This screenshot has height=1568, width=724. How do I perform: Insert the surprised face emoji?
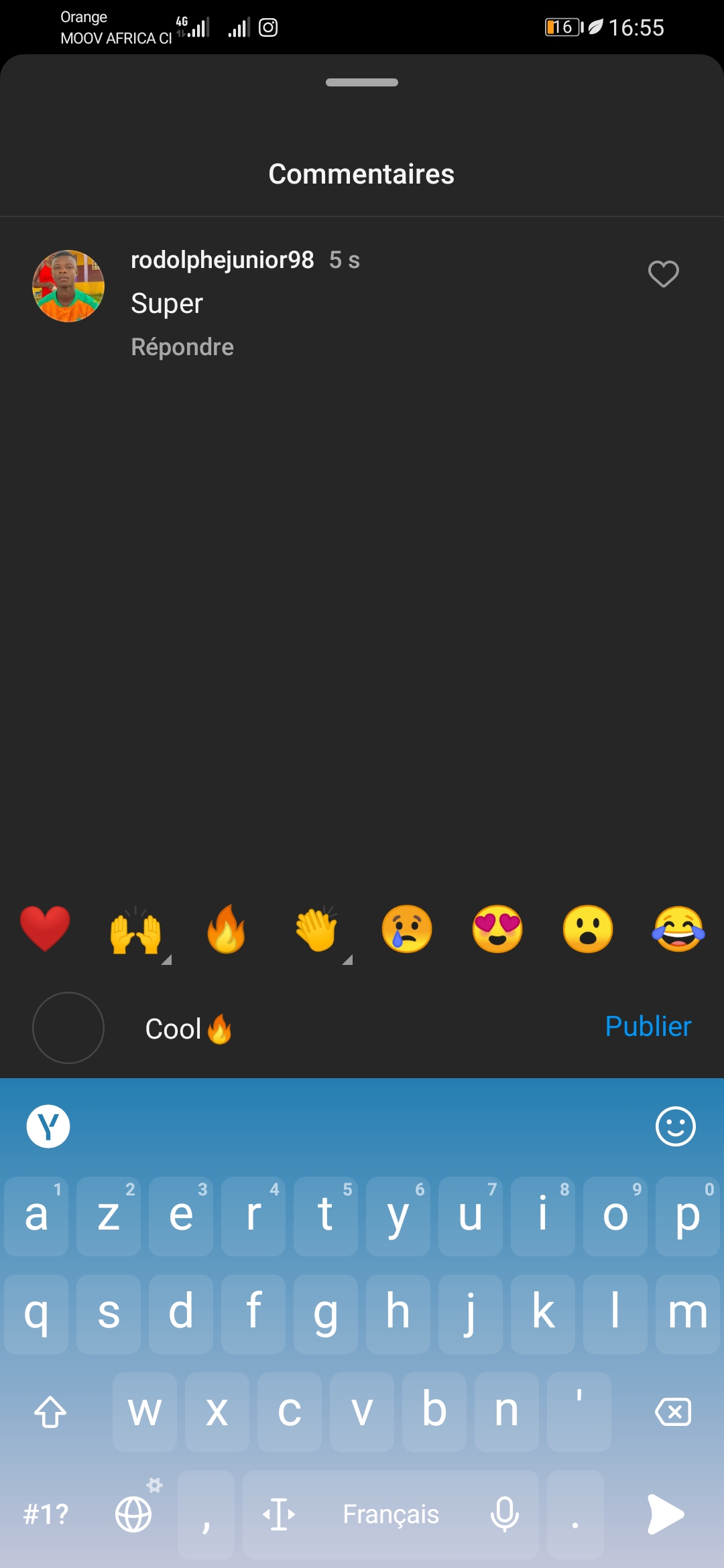588,929
